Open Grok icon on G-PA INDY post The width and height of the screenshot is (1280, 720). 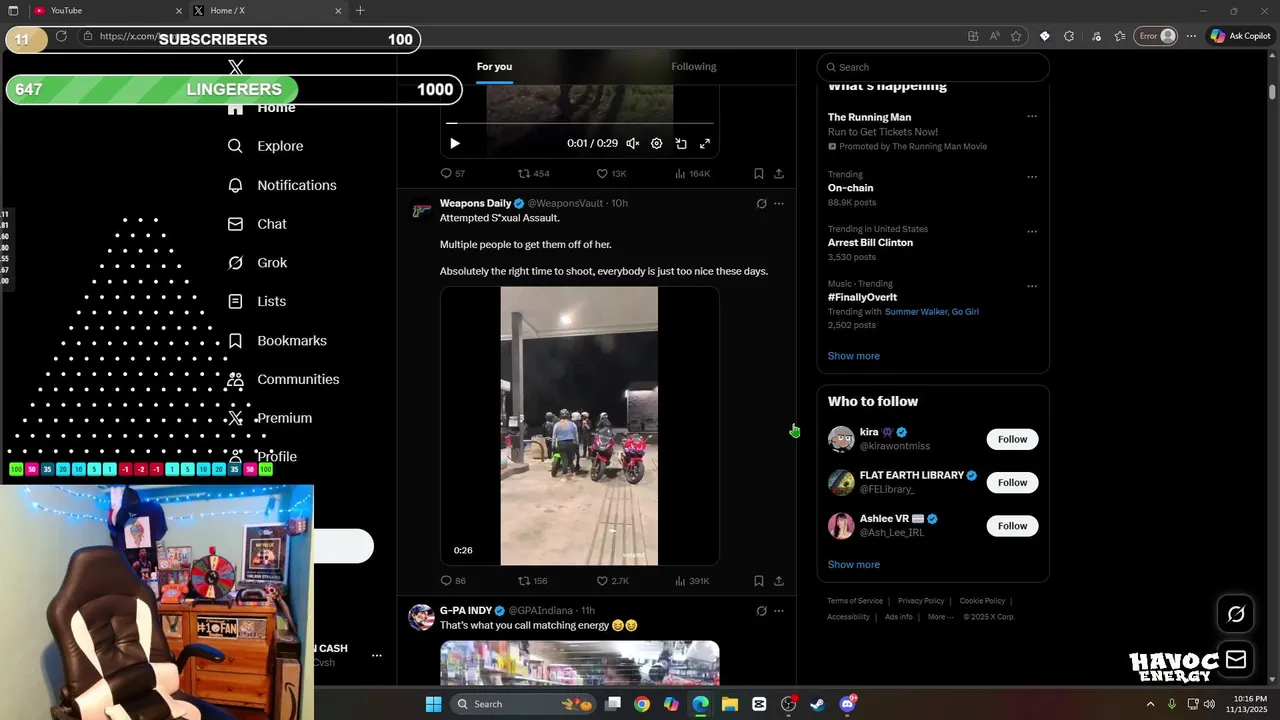(x=761, y=611)
